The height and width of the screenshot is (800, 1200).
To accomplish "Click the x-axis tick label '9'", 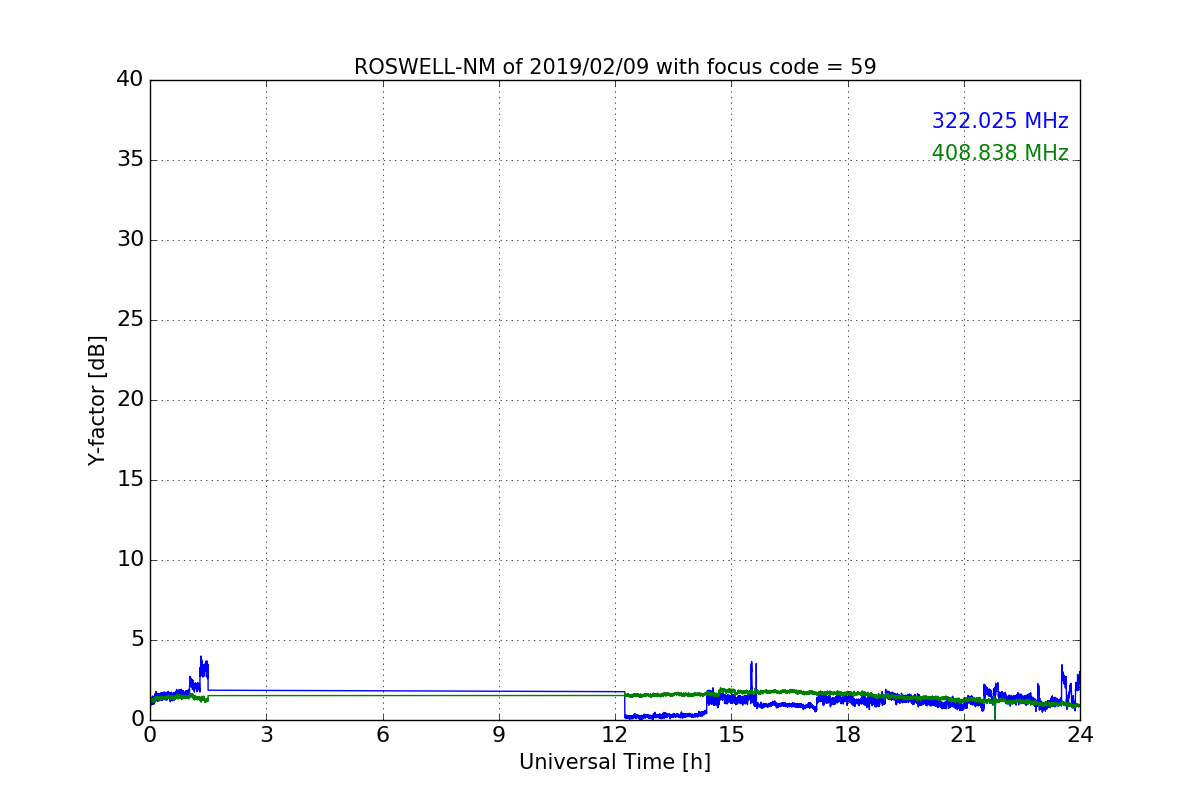I will (499, 735).
